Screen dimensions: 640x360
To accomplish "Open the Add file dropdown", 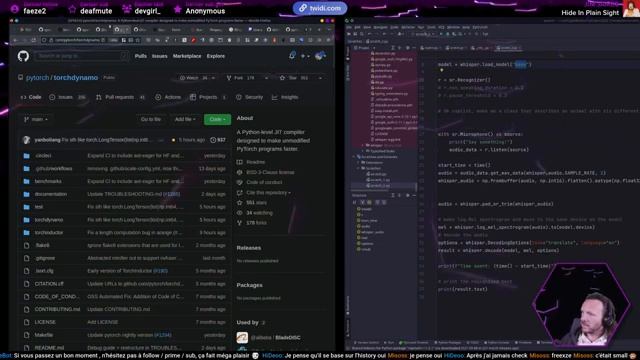I will click(185, 119).
